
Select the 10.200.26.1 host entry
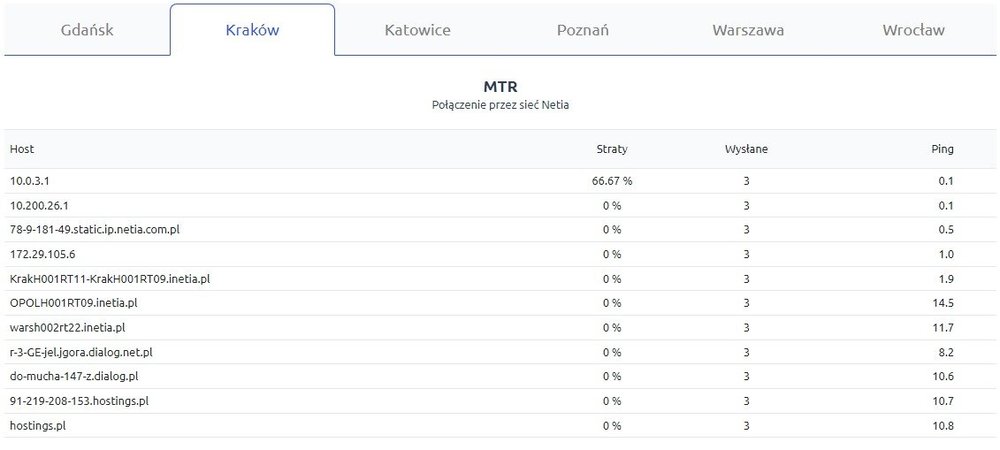point(39,205)
